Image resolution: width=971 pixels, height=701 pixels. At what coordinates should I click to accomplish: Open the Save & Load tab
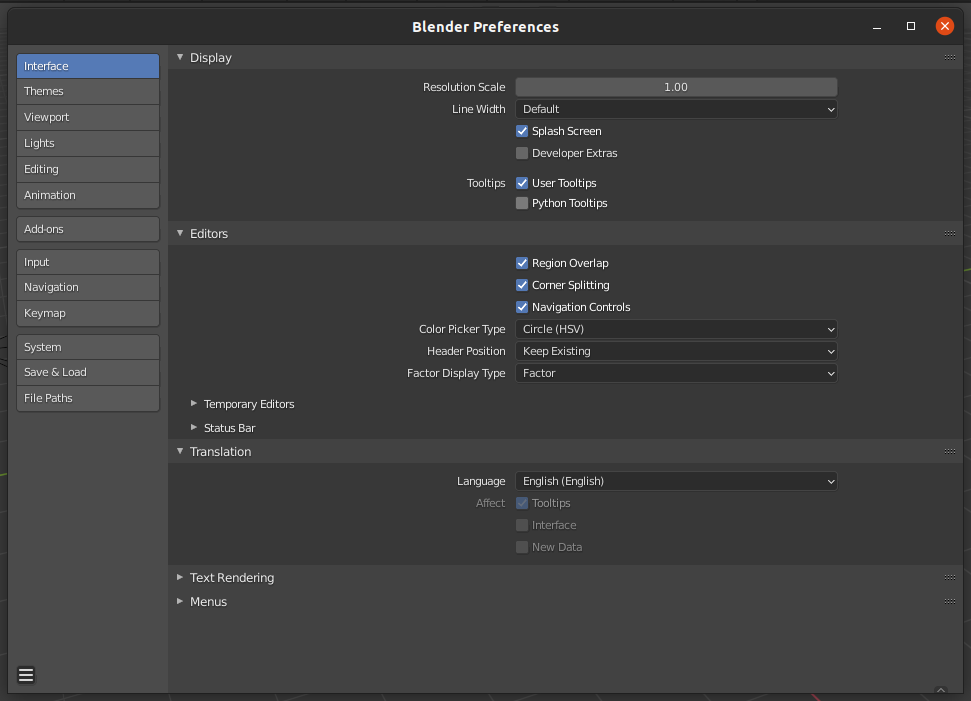(x=88, y=372)
